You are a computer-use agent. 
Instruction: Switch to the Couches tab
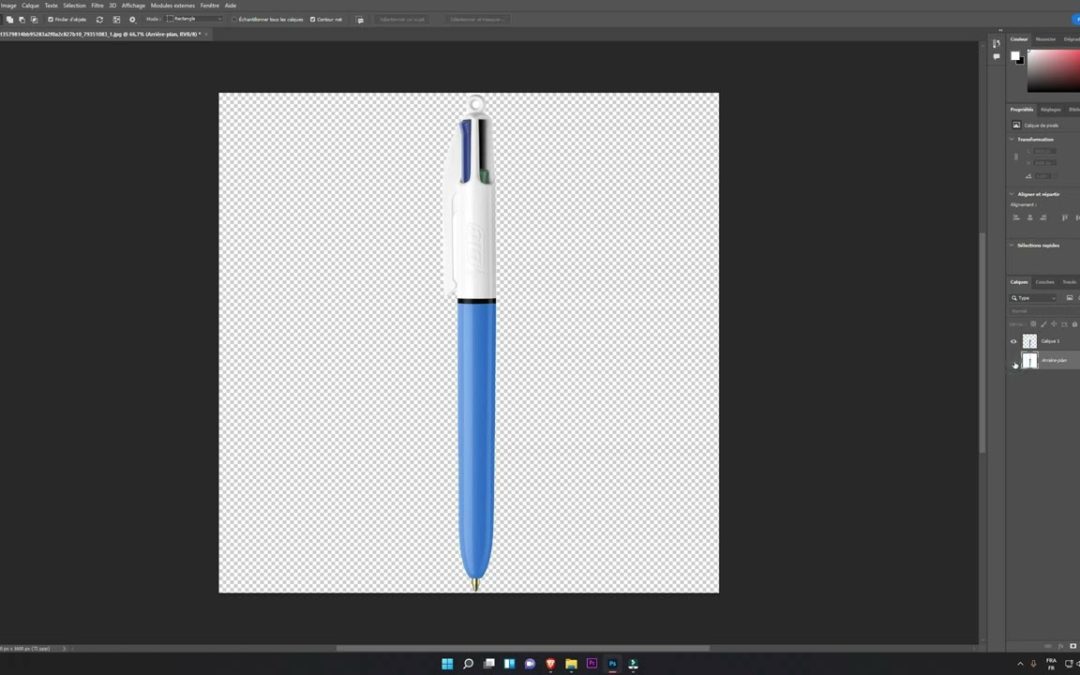(x=1045, y=282)
